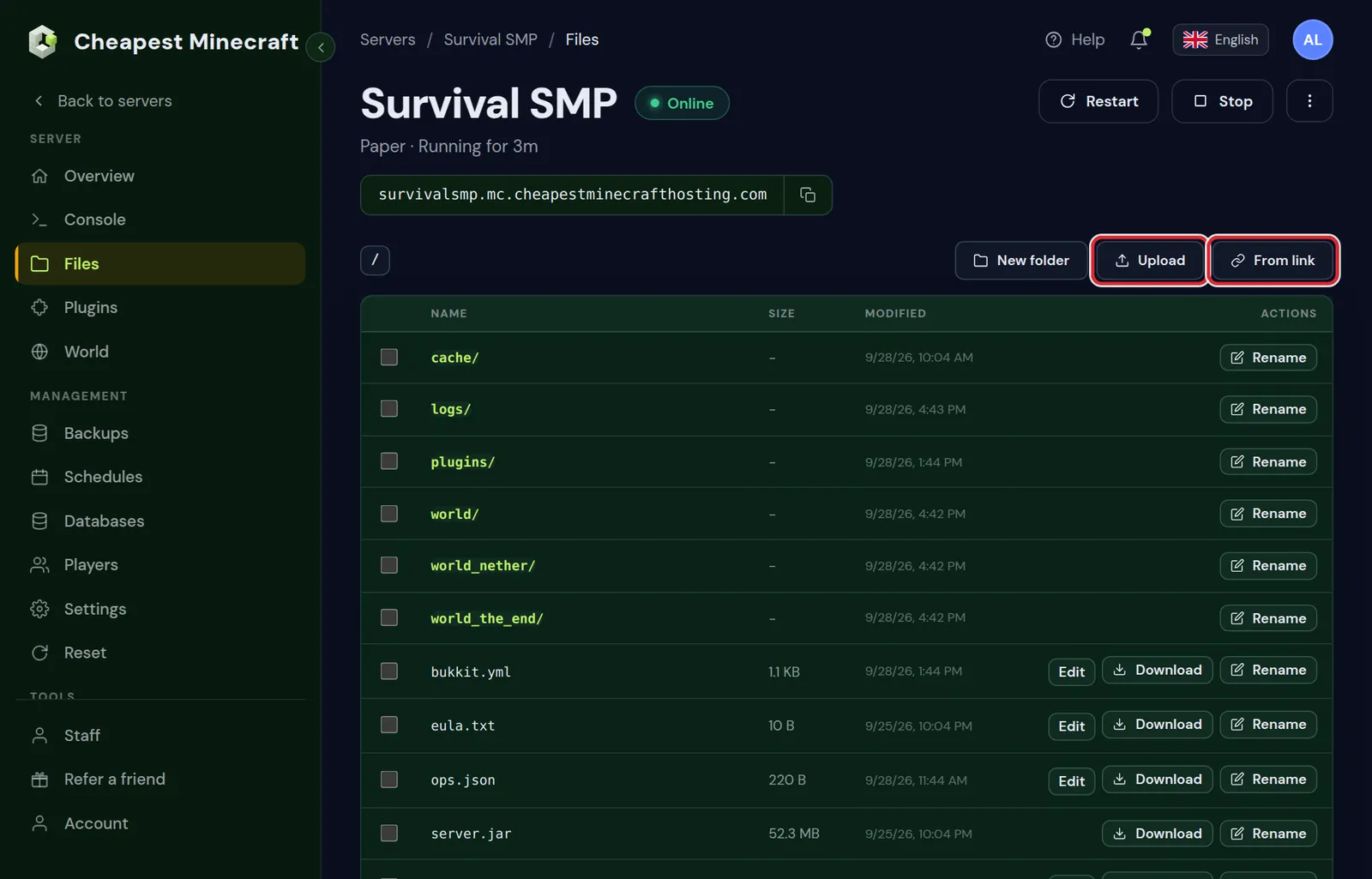Image resolution: width=1372 pixels, height=879 pixels.
Task: Check the world/ folder checkbox
Action: tap(389, 514)
